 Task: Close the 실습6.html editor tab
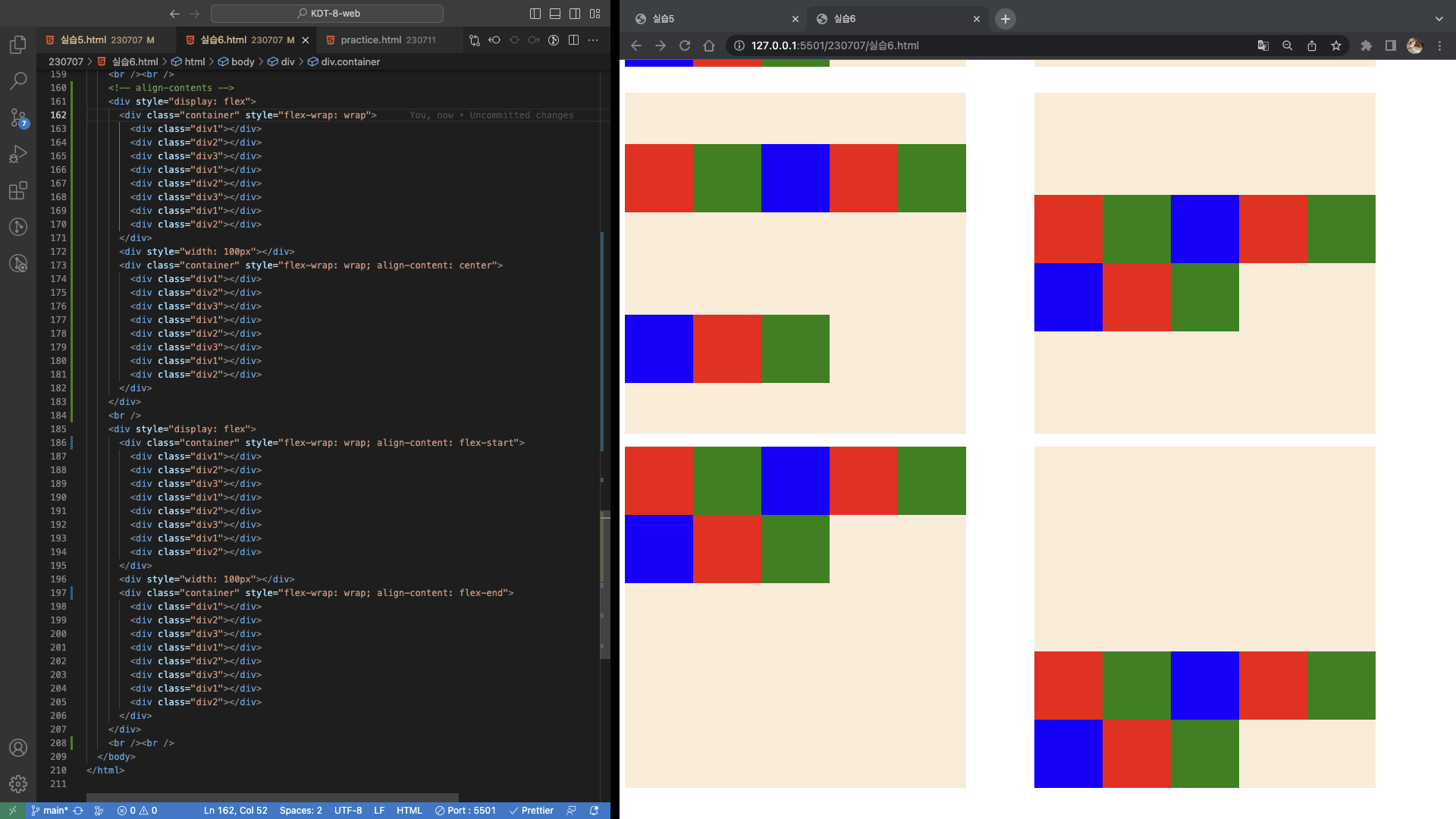[x=306, y=40]
